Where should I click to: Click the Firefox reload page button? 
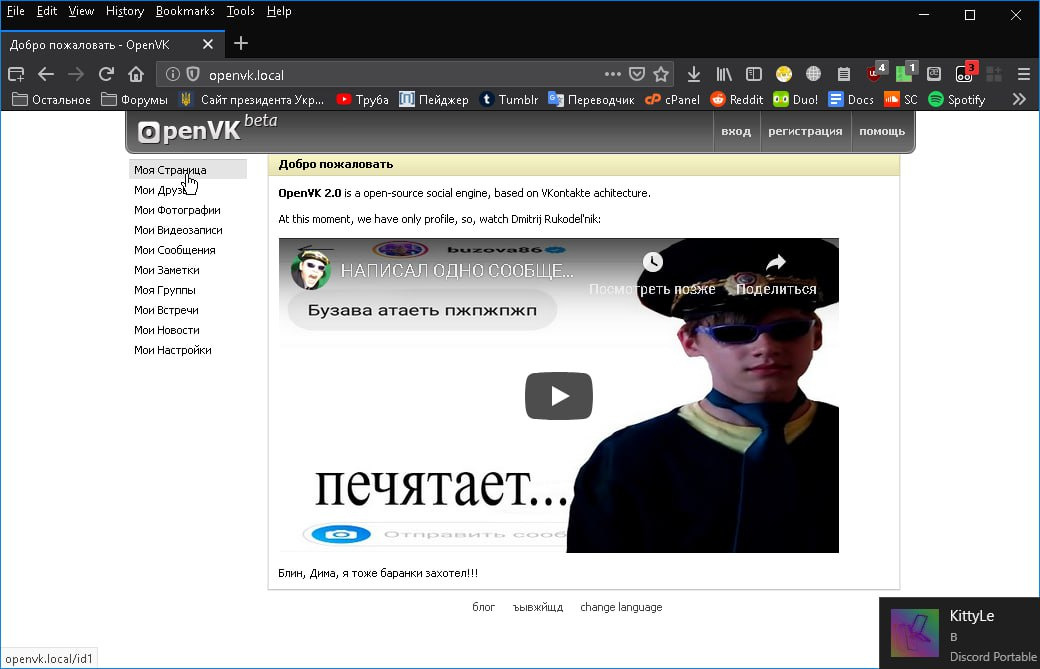pos(106,74)
